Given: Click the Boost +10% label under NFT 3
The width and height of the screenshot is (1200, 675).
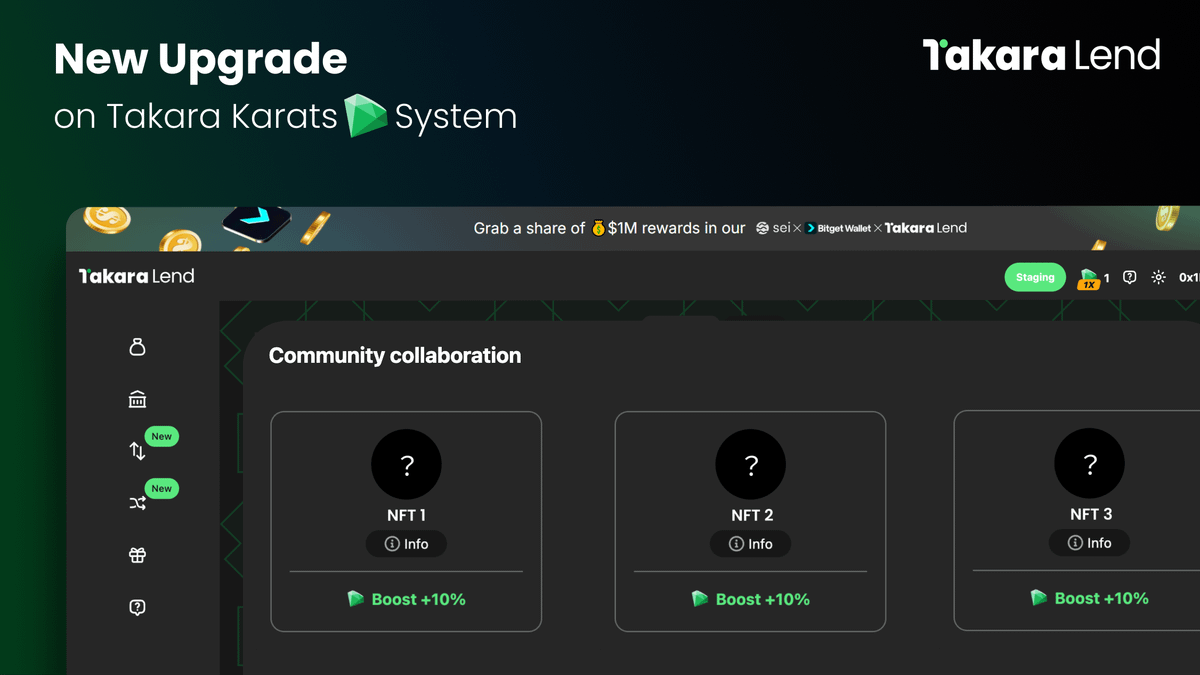Looking at the screenshot, I should [x=1089, y=597].
